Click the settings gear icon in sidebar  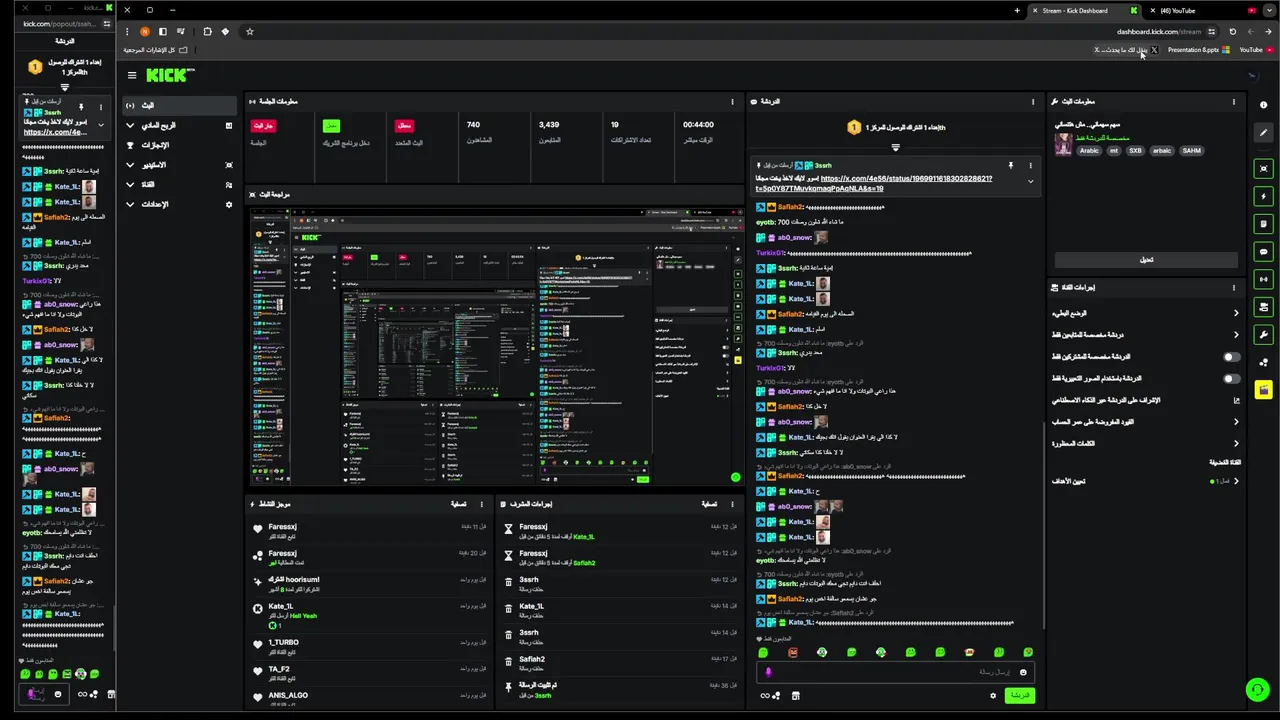pyautogui.click(x=229, y=204)
